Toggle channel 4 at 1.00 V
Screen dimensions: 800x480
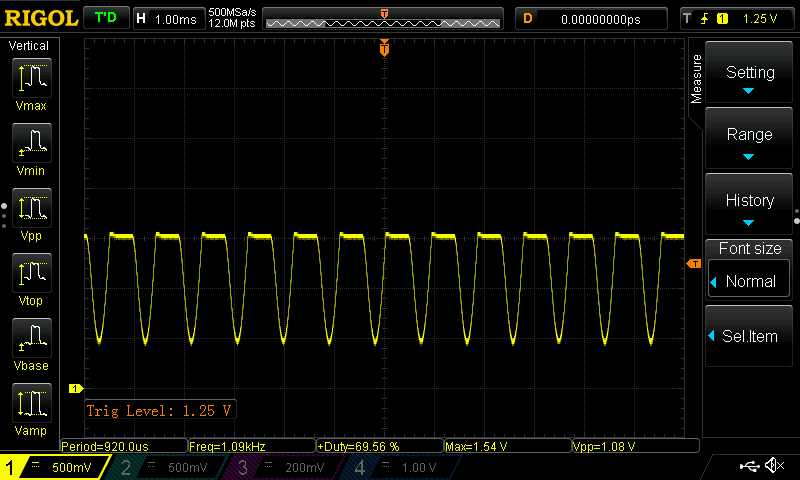tap(401, 467)
